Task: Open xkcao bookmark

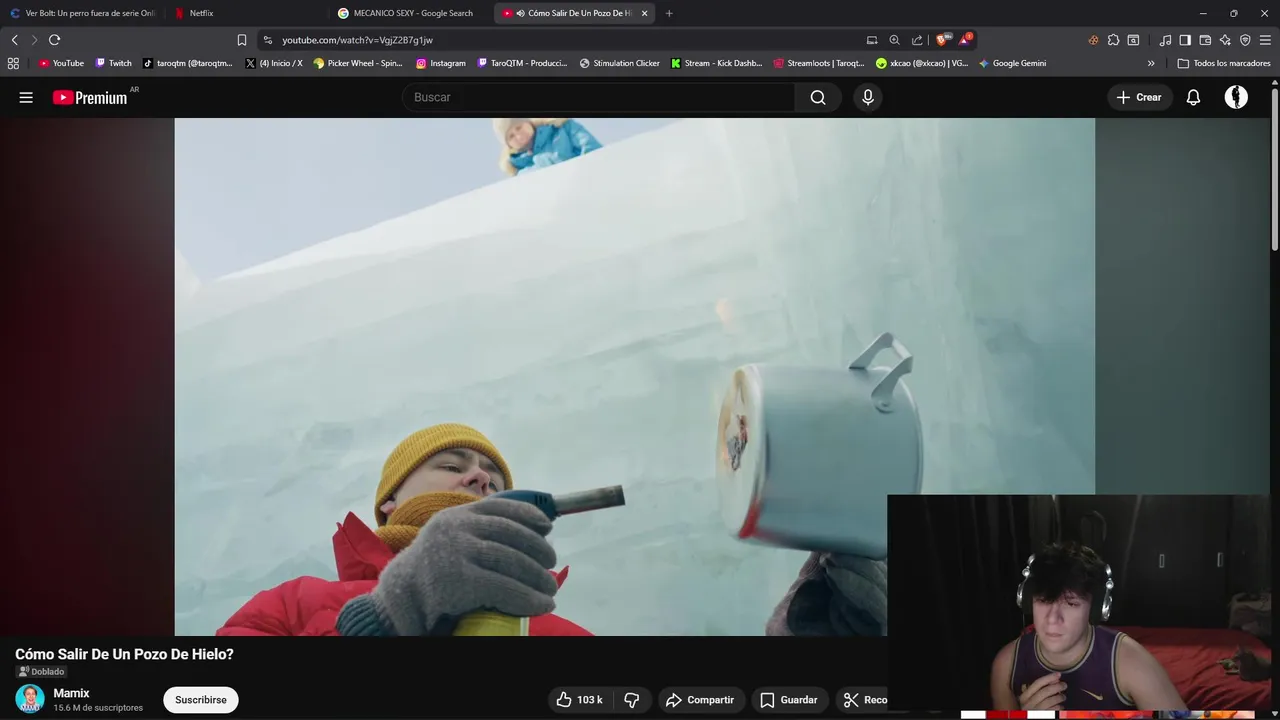Action: (x=922, y=63)
